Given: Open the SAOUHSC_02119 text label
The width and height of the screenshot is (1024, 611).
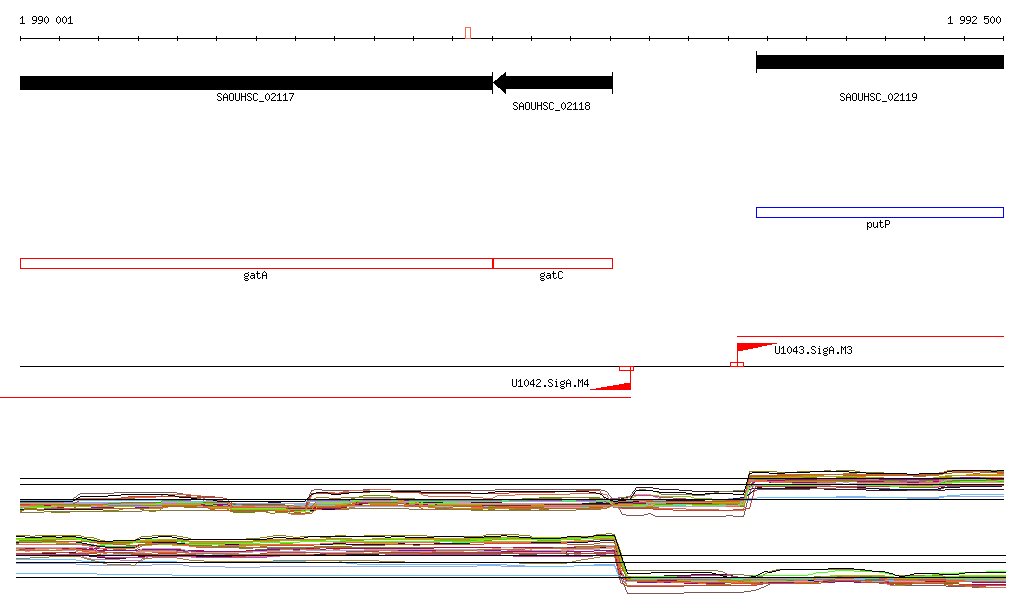Looking at the screenshot, I should click(x=878, y=97).
